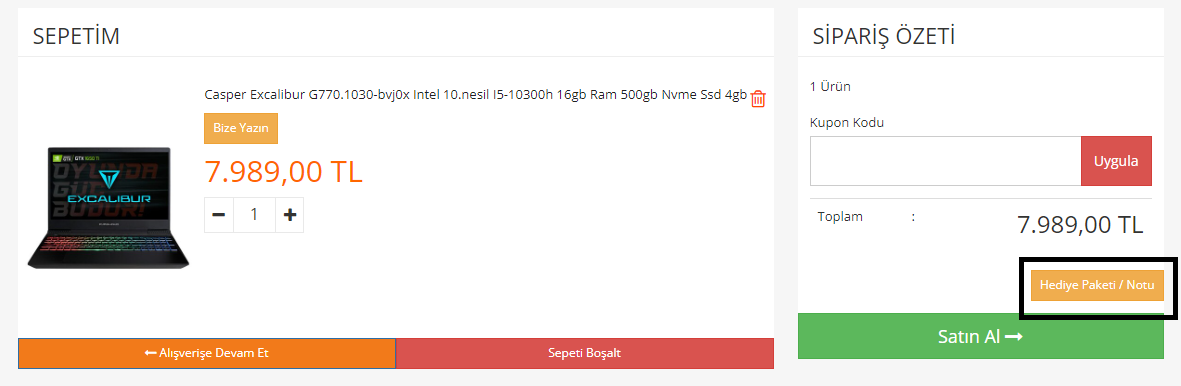This screenshot has height=386, width=1181.
Task: Open the Excalibur laptop product image
Action: tap(108, 207)
